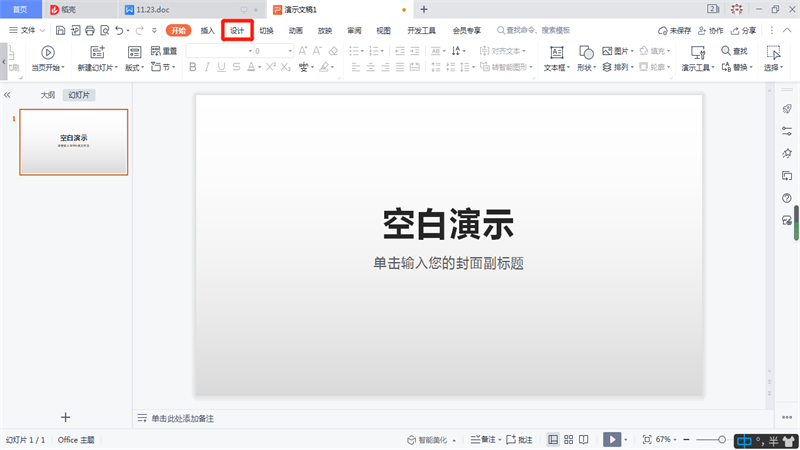
Task: Open the zoom percentage 67% dropdown
Action: point(674,440)
